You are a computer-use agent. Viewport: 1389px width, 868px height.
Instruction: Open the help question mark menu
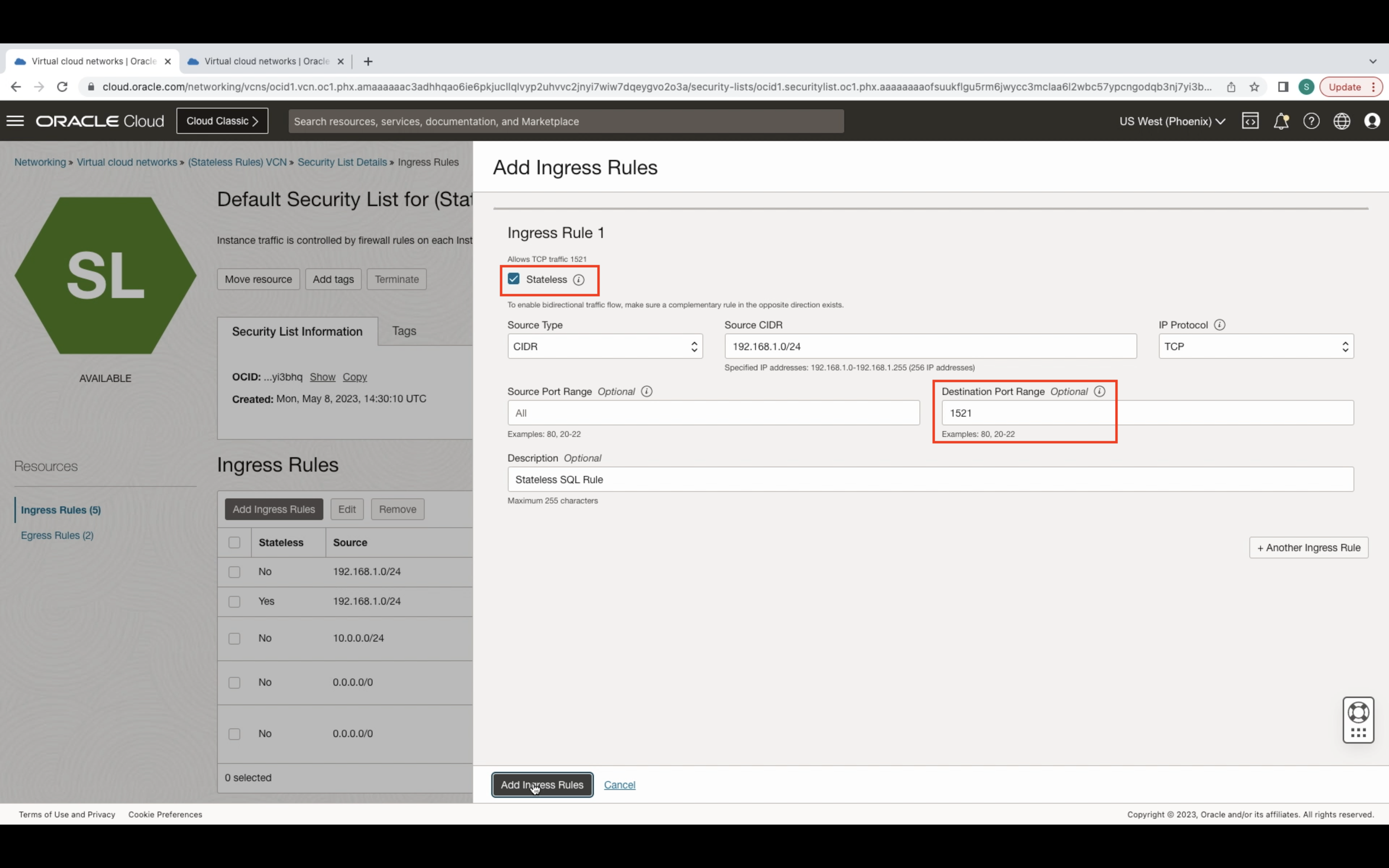click(x=1311, y=121)
